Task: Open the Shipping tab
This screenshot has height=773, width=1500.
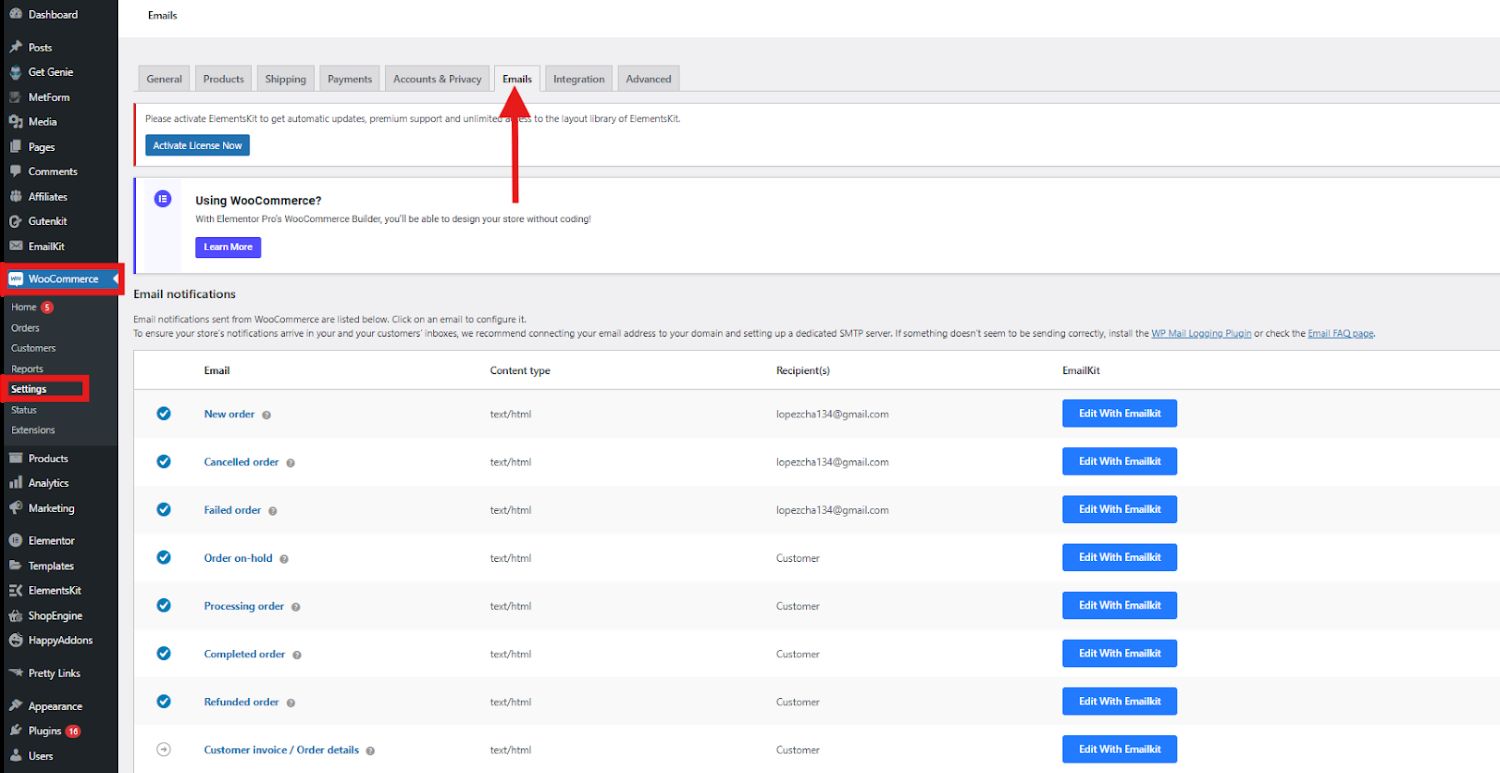Action: [x=286, y=79]
